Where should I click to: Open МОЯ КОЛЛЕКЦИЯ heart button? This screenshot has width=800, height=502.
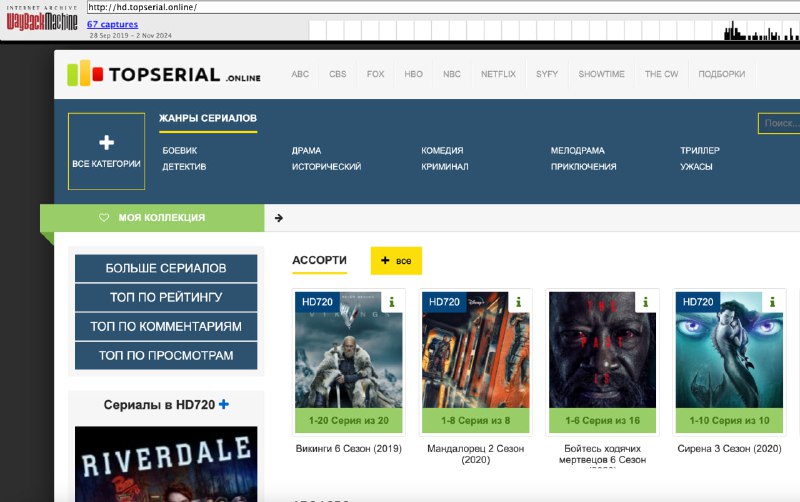click(152, 218)
